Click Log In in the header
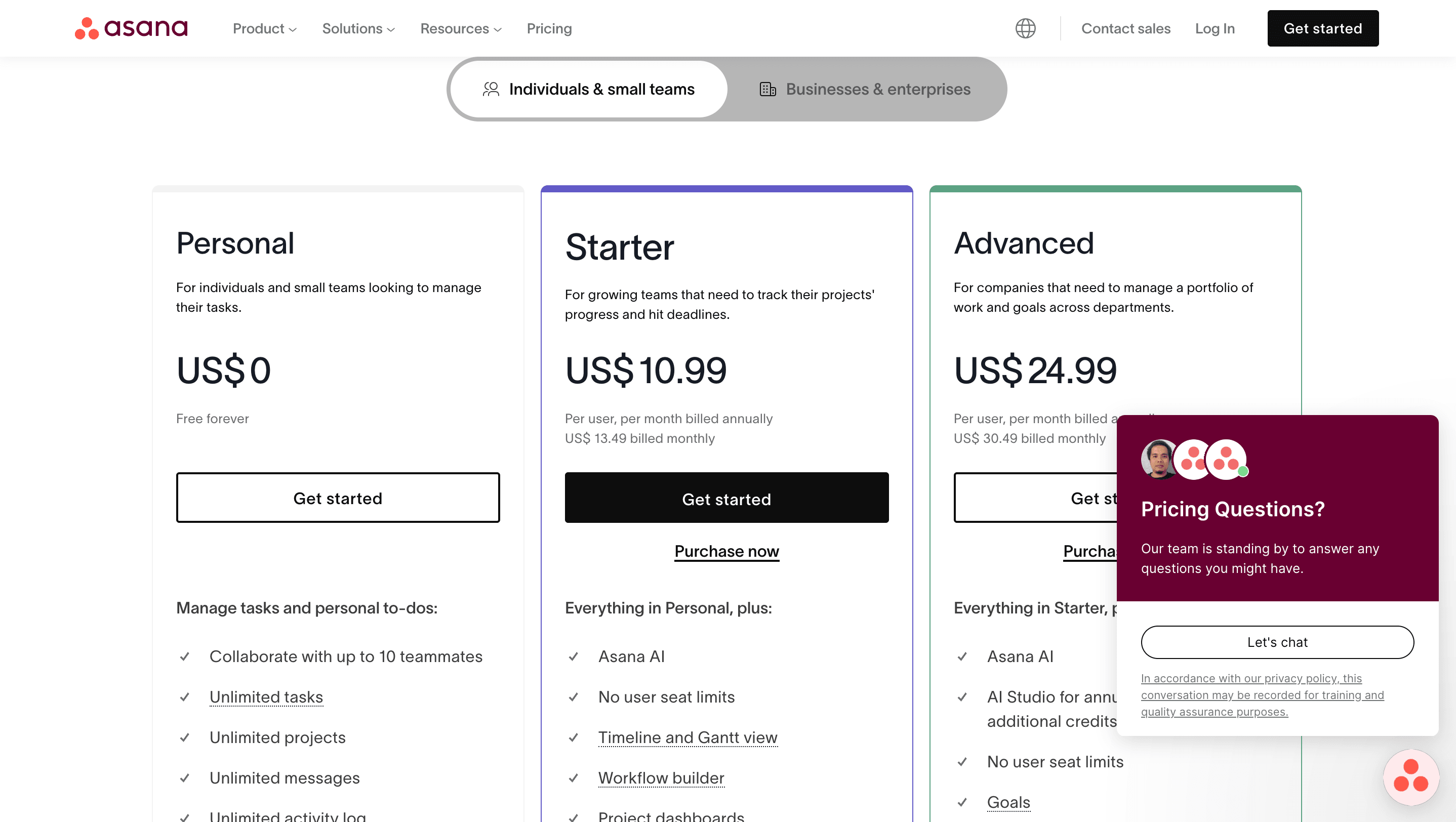Viewport: 1456px width, 822px height. click(x=1215, y=28)
